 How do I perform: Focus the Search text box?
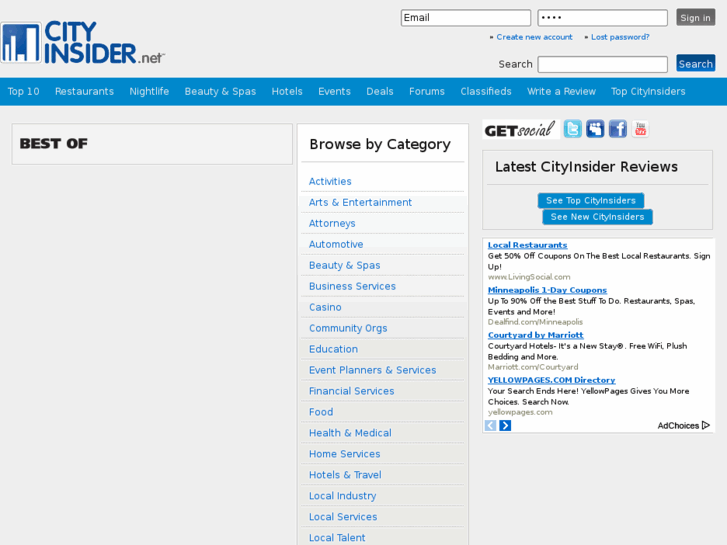point(603,64)
